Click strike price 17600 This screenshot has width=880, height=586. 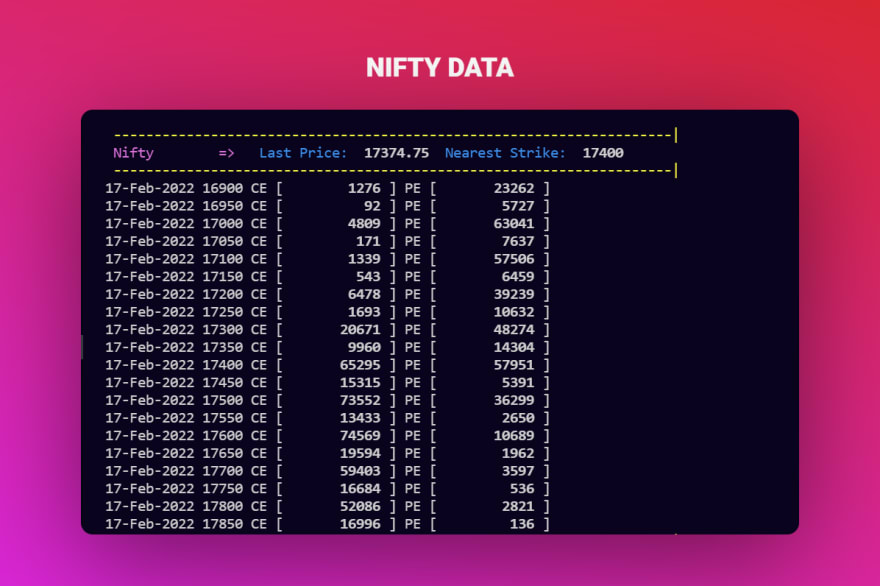click(223, 436)
